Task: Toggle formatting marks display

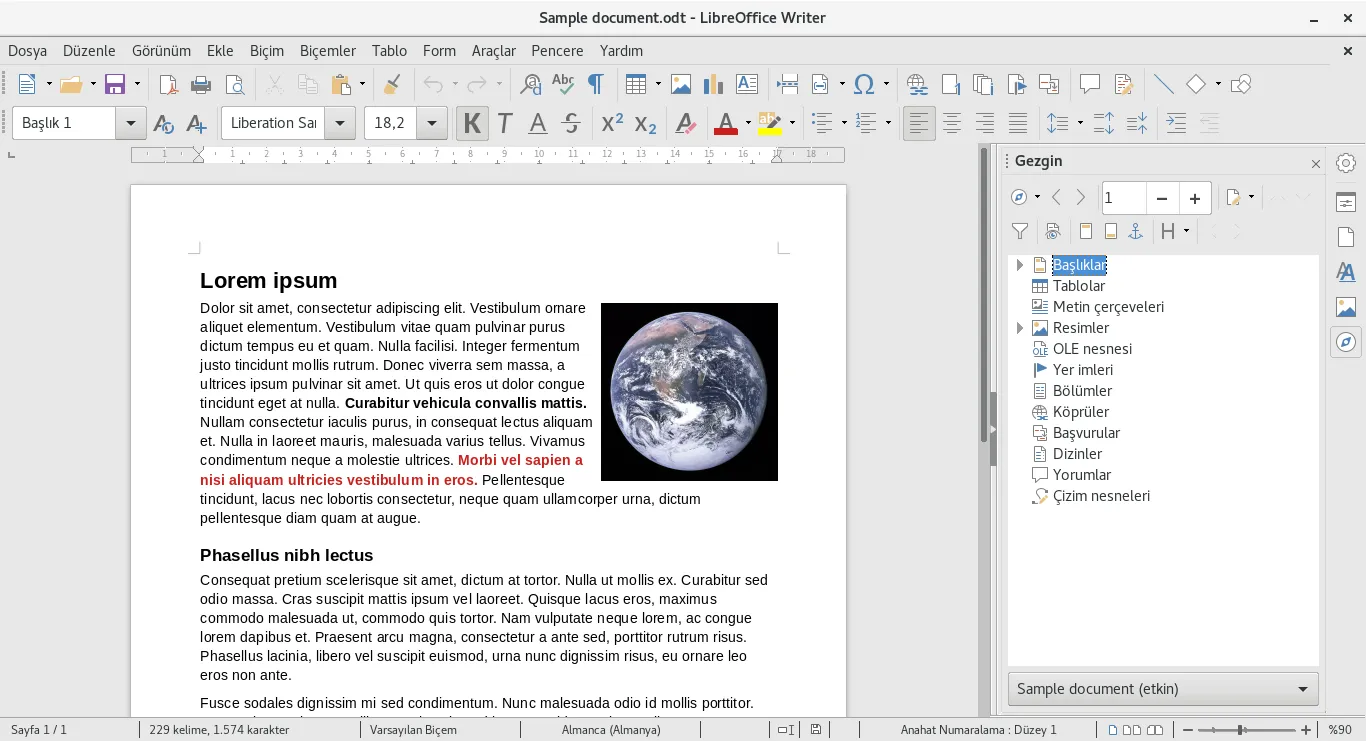Action: tap(596, 84)
